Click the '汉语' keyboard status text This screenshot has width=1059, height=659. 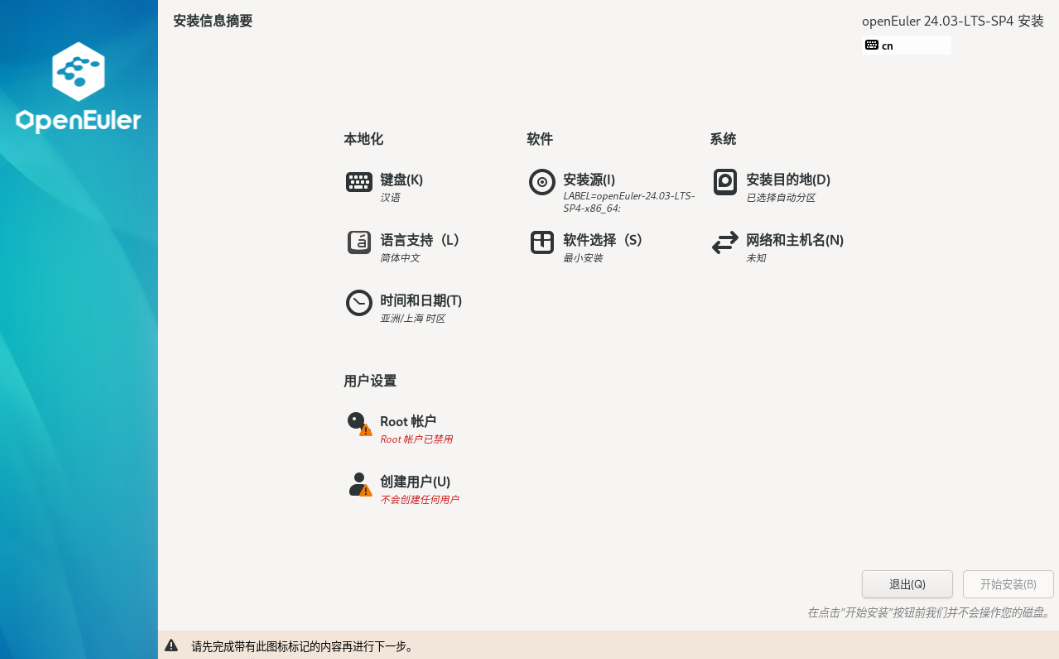click(x=390, y=198)
